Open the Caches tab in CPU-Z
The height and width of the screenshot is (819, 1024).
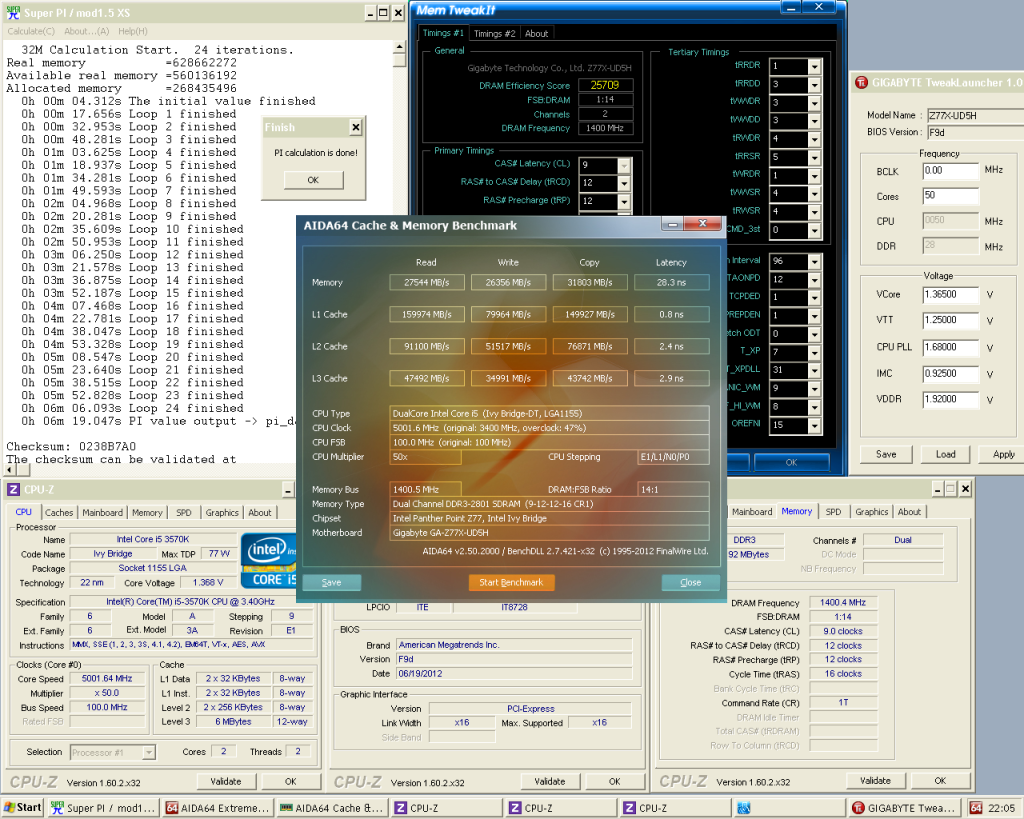click(59, 512)
